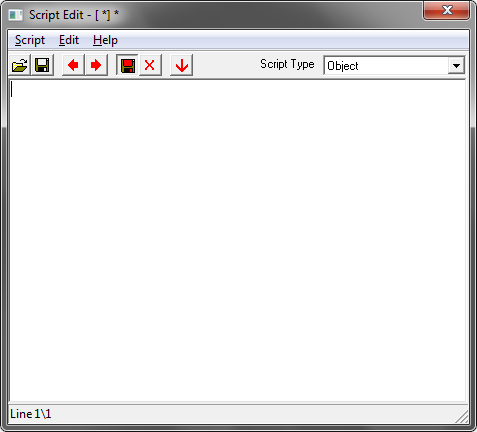The height and width of the screenshot is (432, 477).
Task: Open the Edit menu
Action: [69, 40]
